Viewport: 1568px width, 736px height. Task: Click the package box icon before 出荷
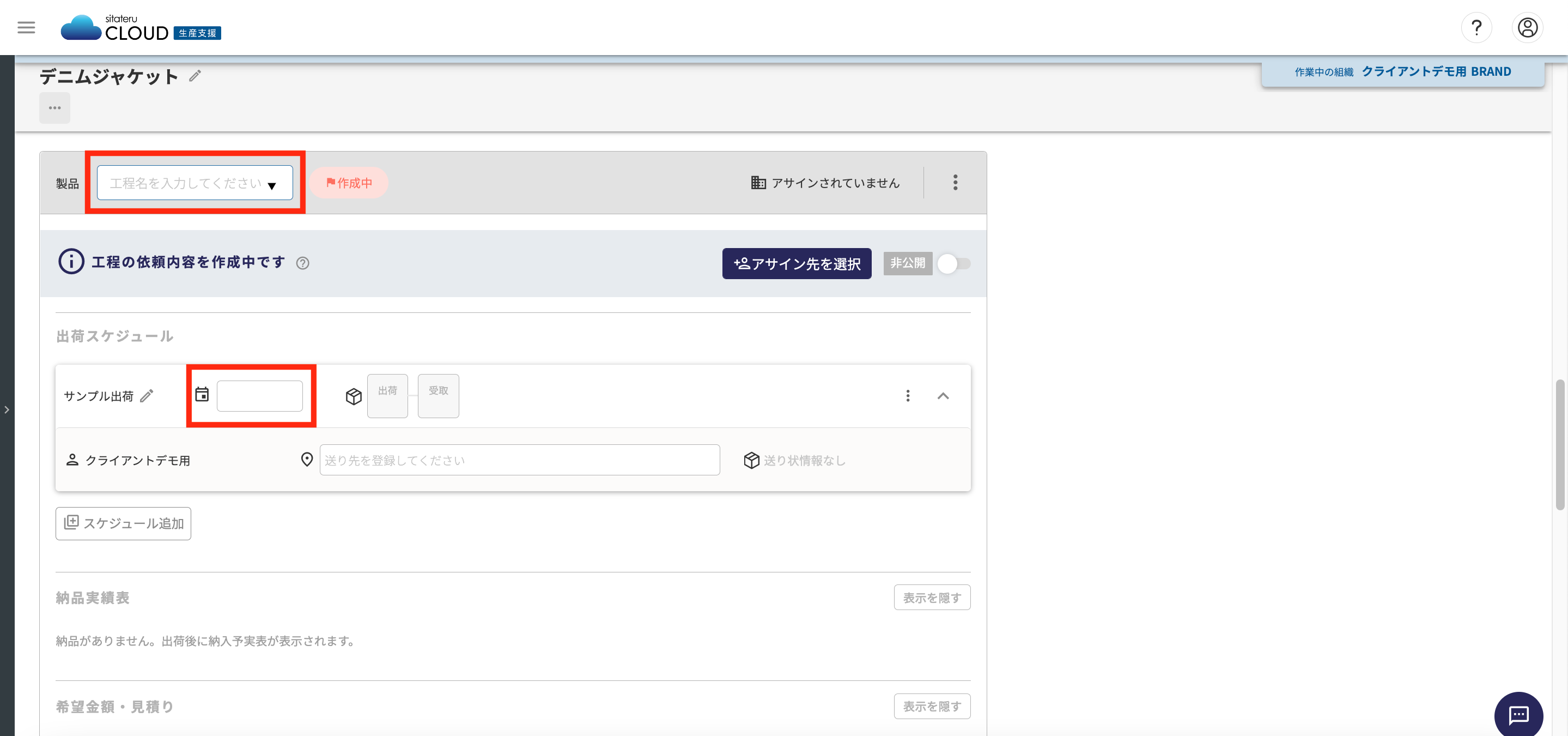(354, 396)
